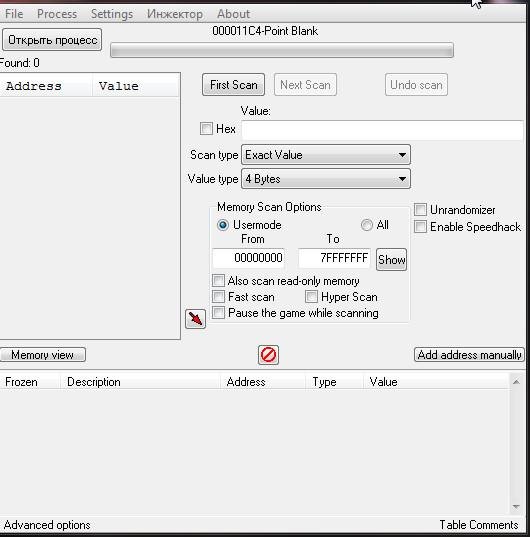The height and width of the screenshot is (537, 530).
Task: Tick the Hyper Scan checkbox
Action: (x=312, y=297)
